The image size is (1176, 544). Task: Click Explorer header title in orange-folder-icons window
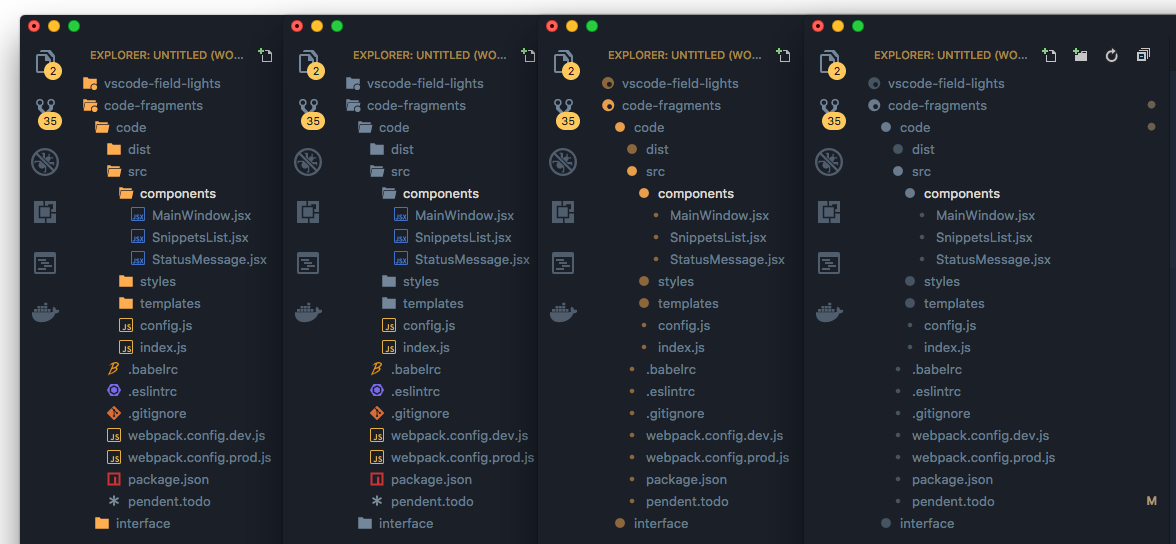coord(166,55)
